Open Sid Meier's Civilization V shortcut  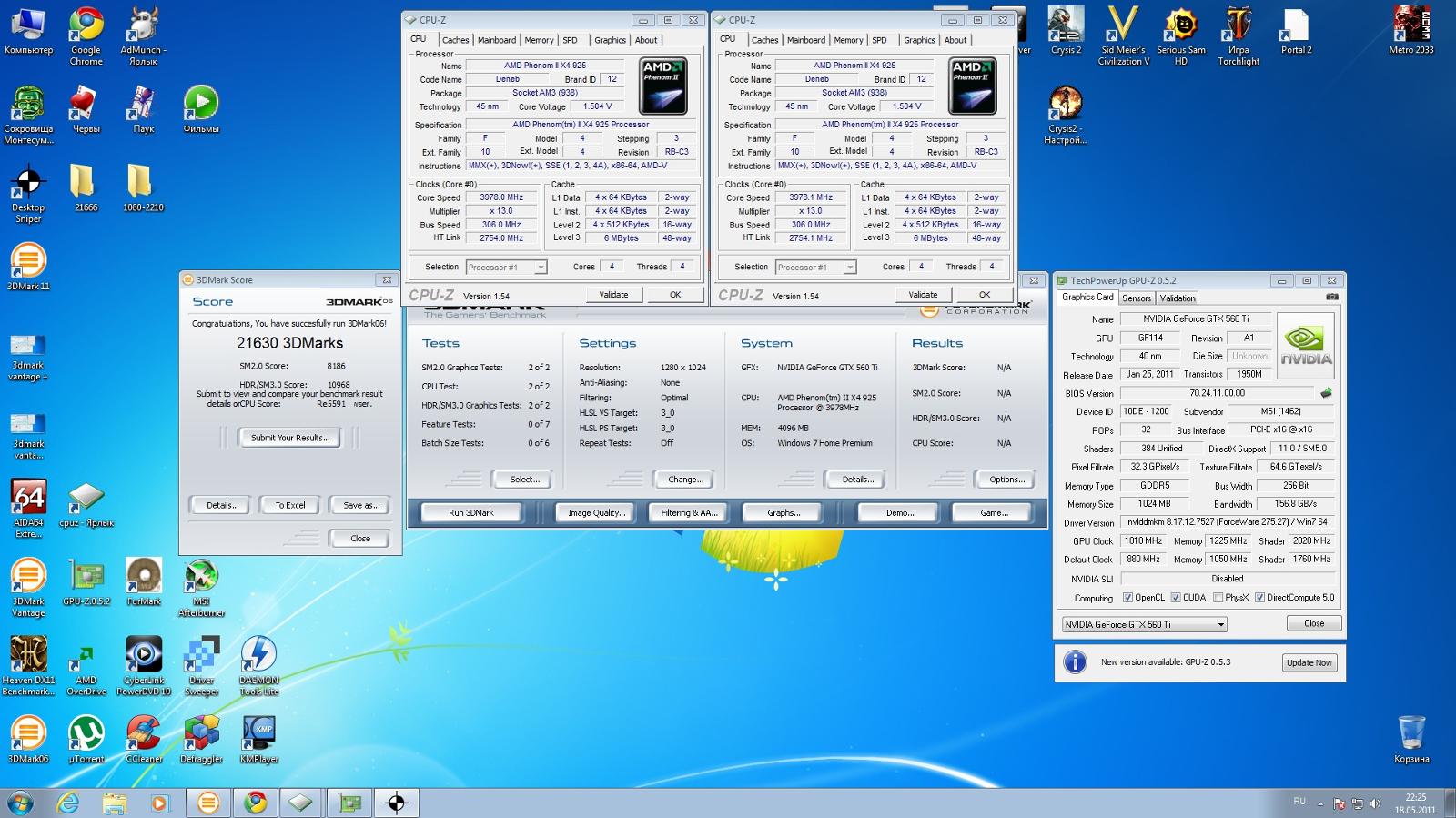point(1123,35)
